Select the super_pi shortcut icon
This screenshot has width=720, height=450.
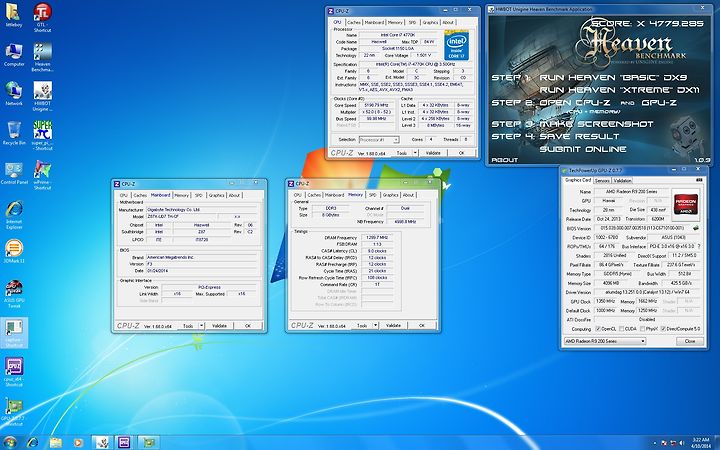click(x=42, y=135)
